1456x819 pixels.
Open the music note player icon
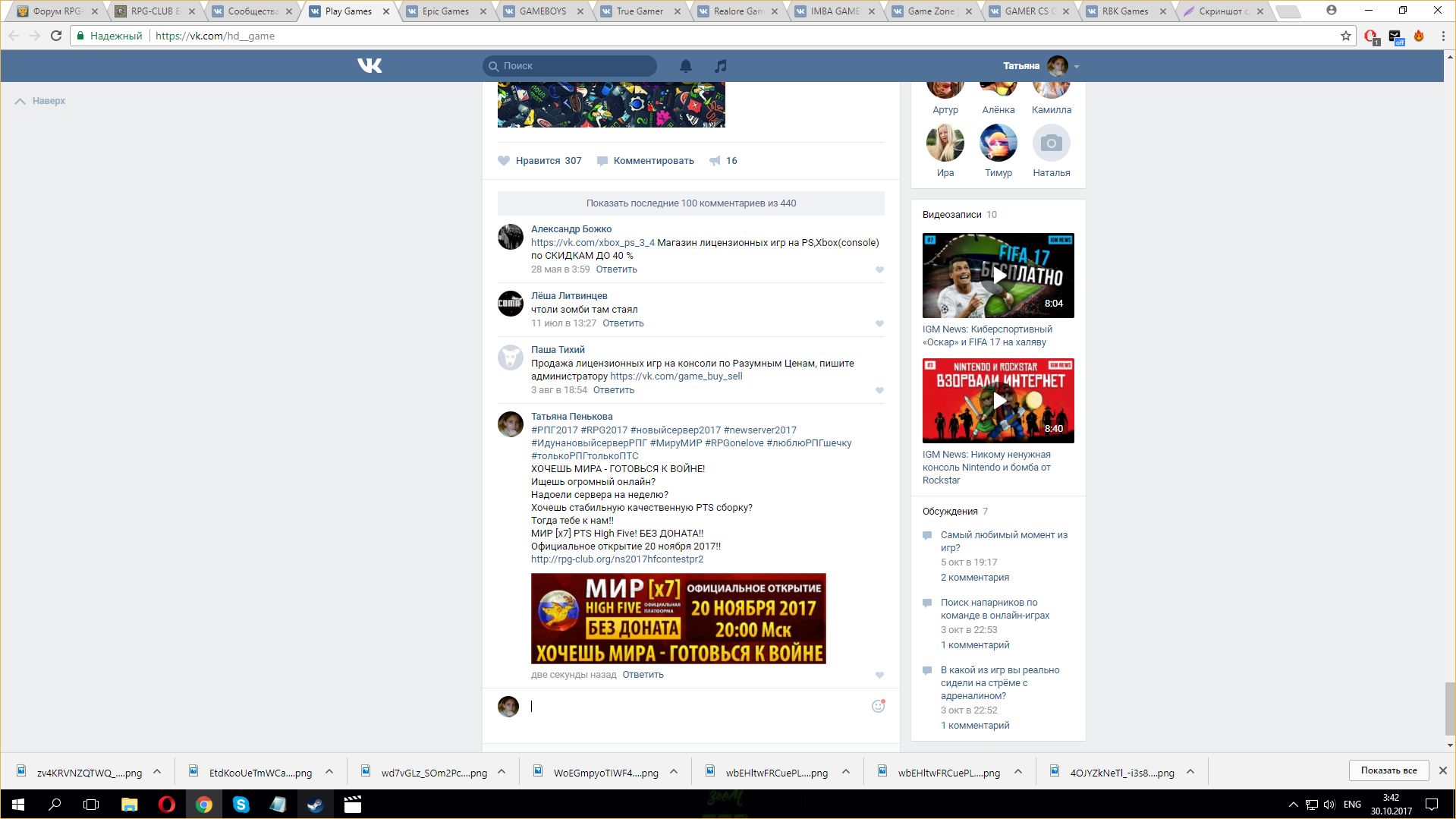(x=721, y=66)
